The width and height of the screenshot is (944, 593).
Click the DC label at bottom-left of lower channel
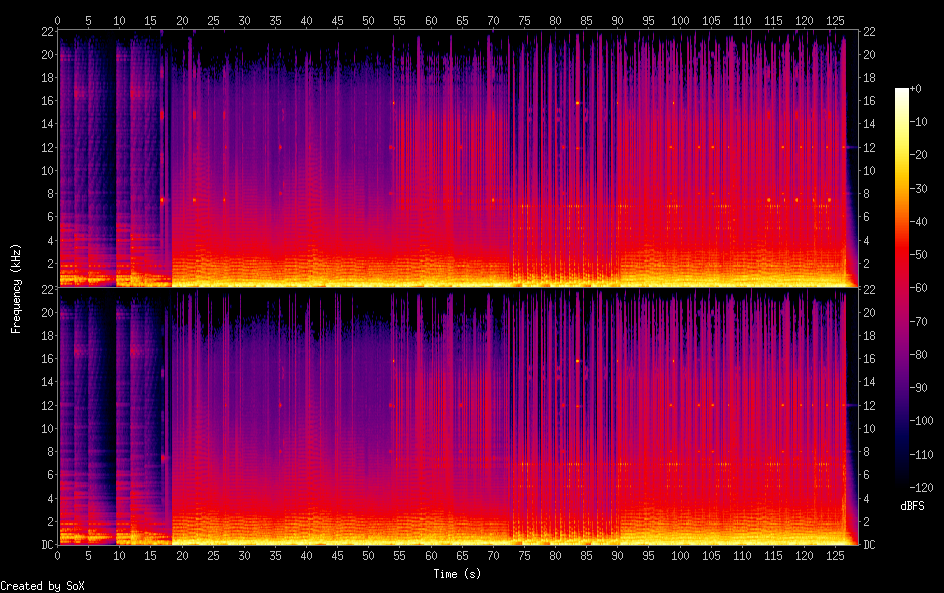pos(44,545)
